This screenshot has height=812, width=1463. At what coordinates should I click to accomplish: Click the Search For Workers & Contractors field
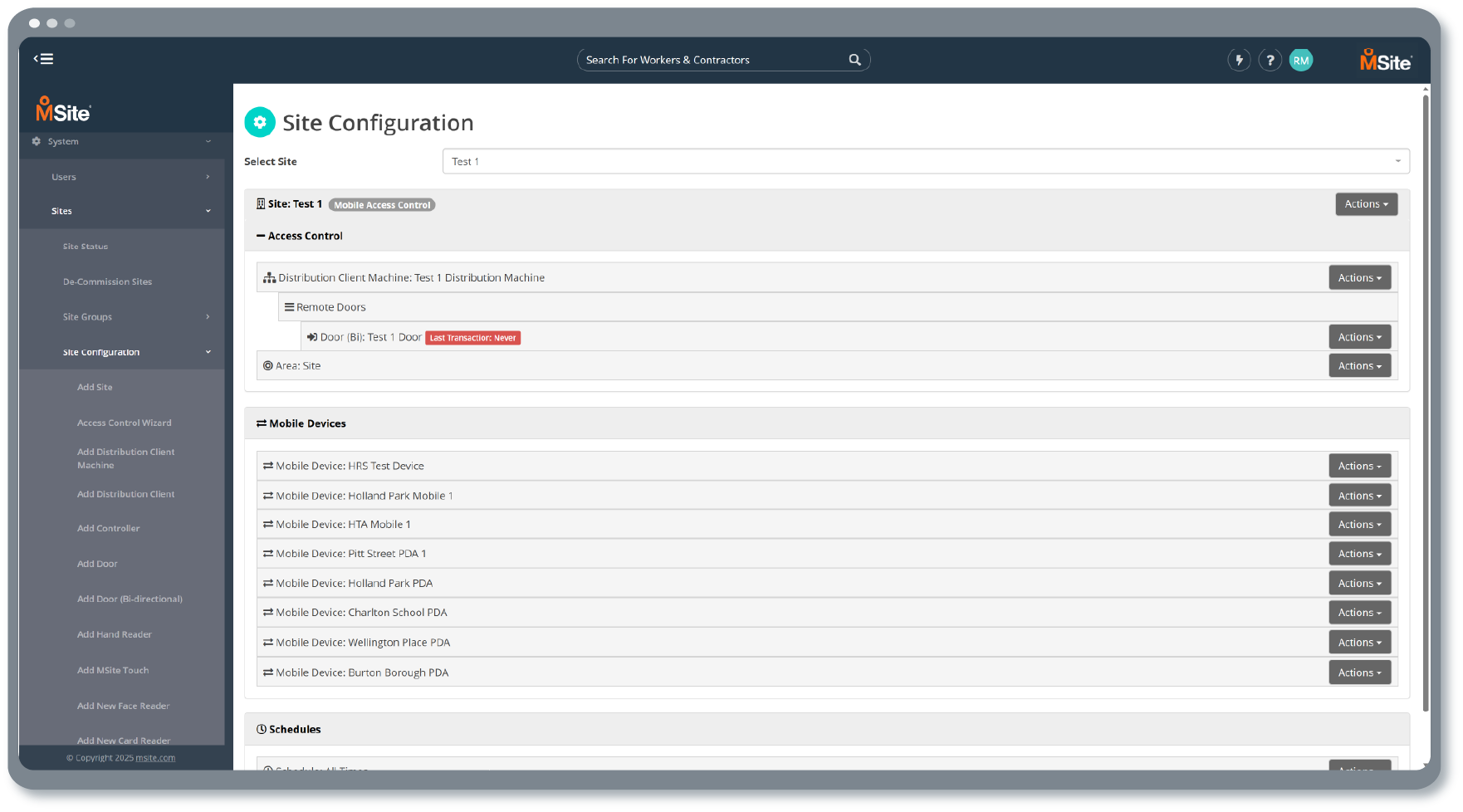click(714, 59)
